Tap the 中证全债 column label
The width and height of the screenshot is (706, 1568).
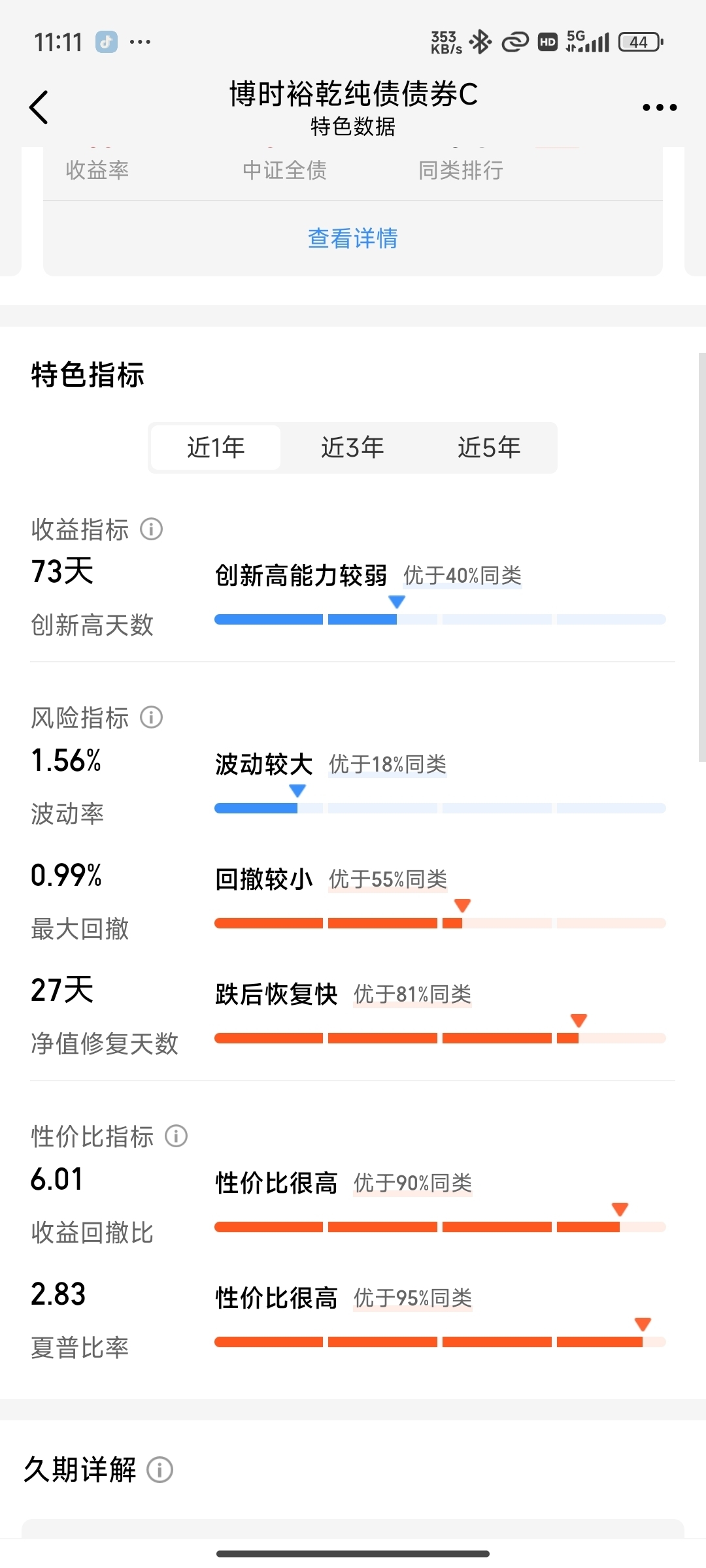click(x=284, y=171)
